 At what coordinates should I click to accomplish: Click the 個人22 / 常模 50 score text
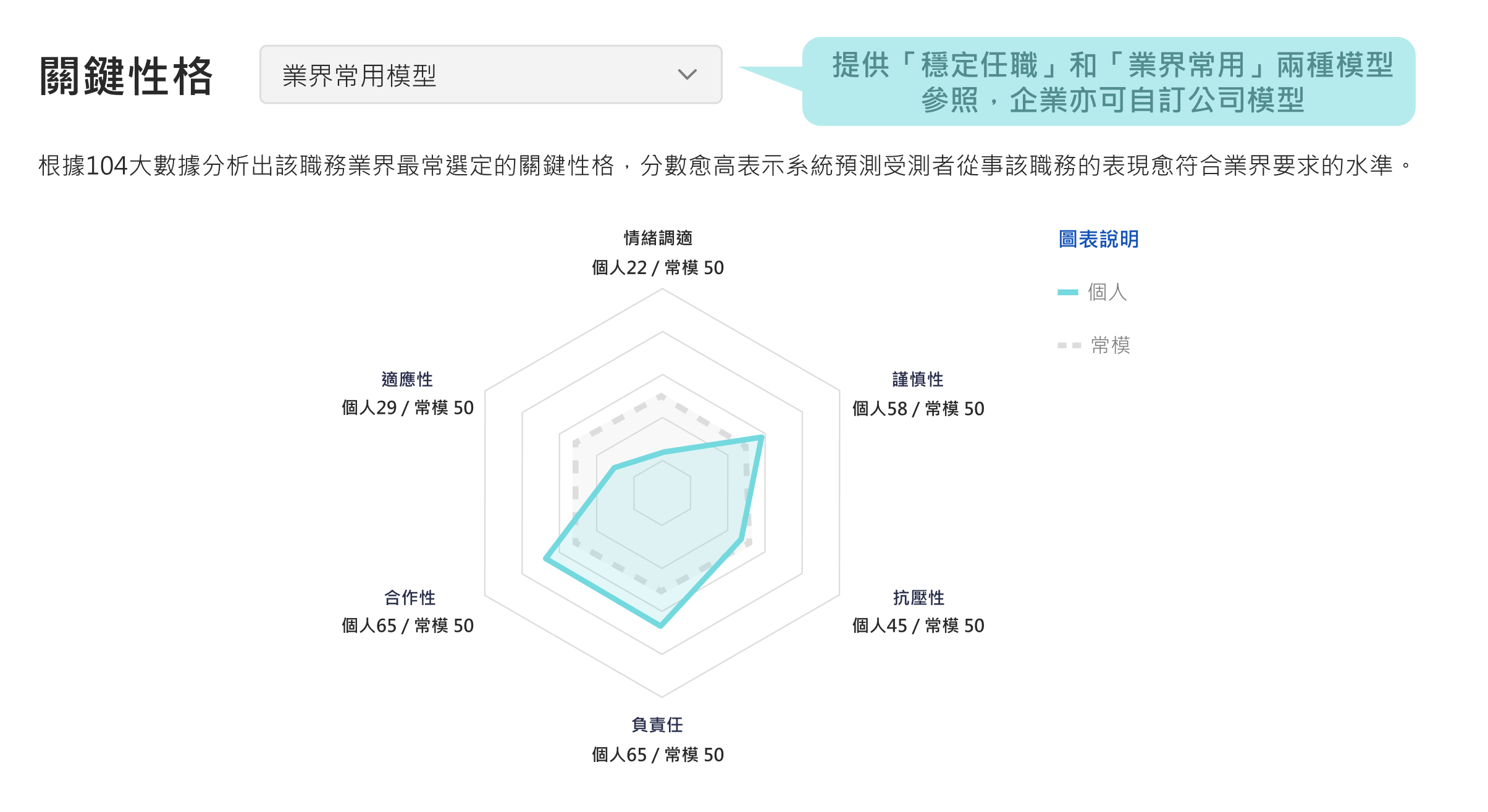coord(657,267)
